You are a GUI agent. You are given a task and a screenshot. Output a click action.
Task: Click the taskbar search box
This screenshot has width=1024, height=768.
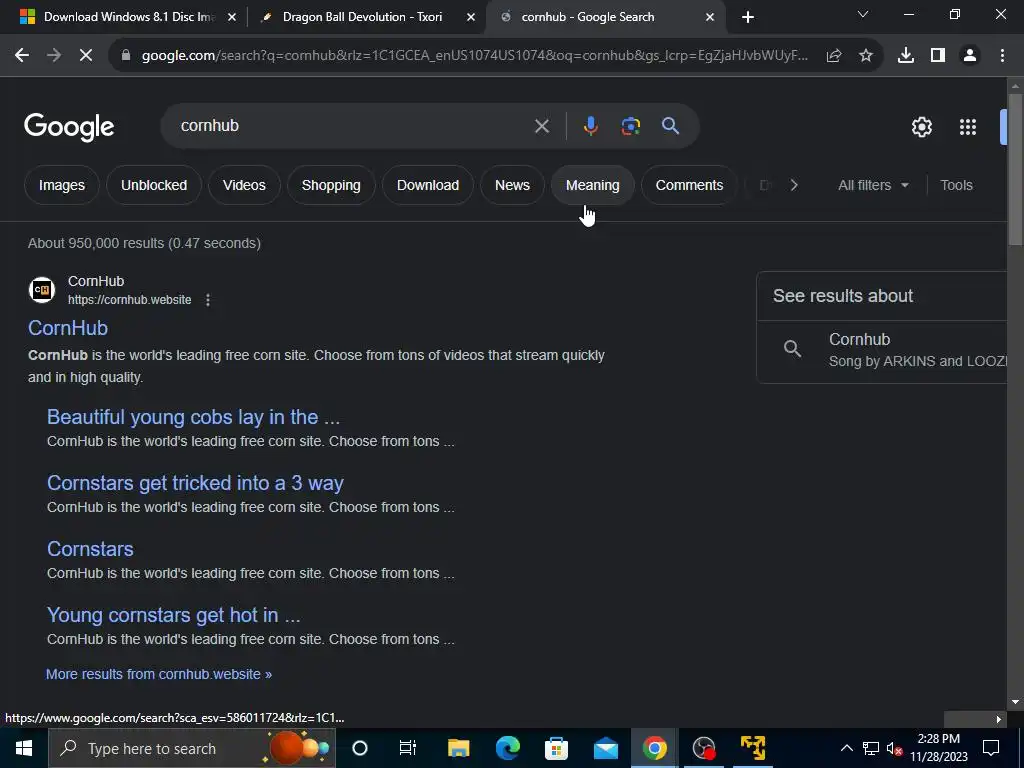[x=191, y=748]
